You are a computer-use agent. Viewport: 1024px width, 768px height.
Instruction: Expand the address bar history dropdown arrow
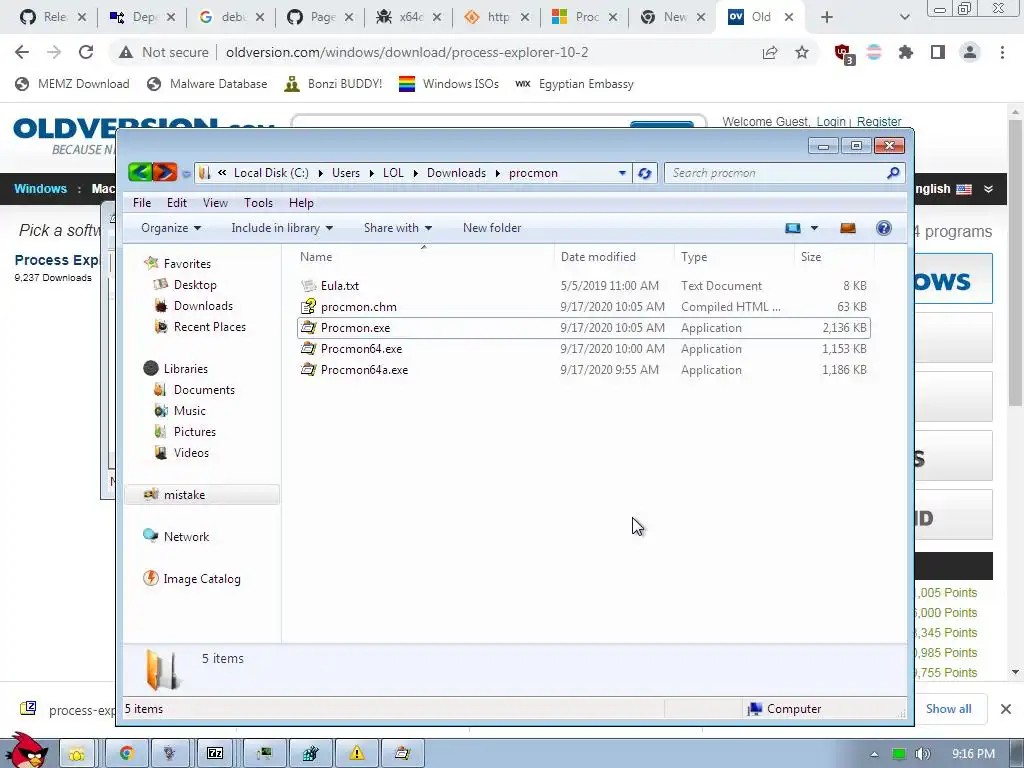click(622, 173)
